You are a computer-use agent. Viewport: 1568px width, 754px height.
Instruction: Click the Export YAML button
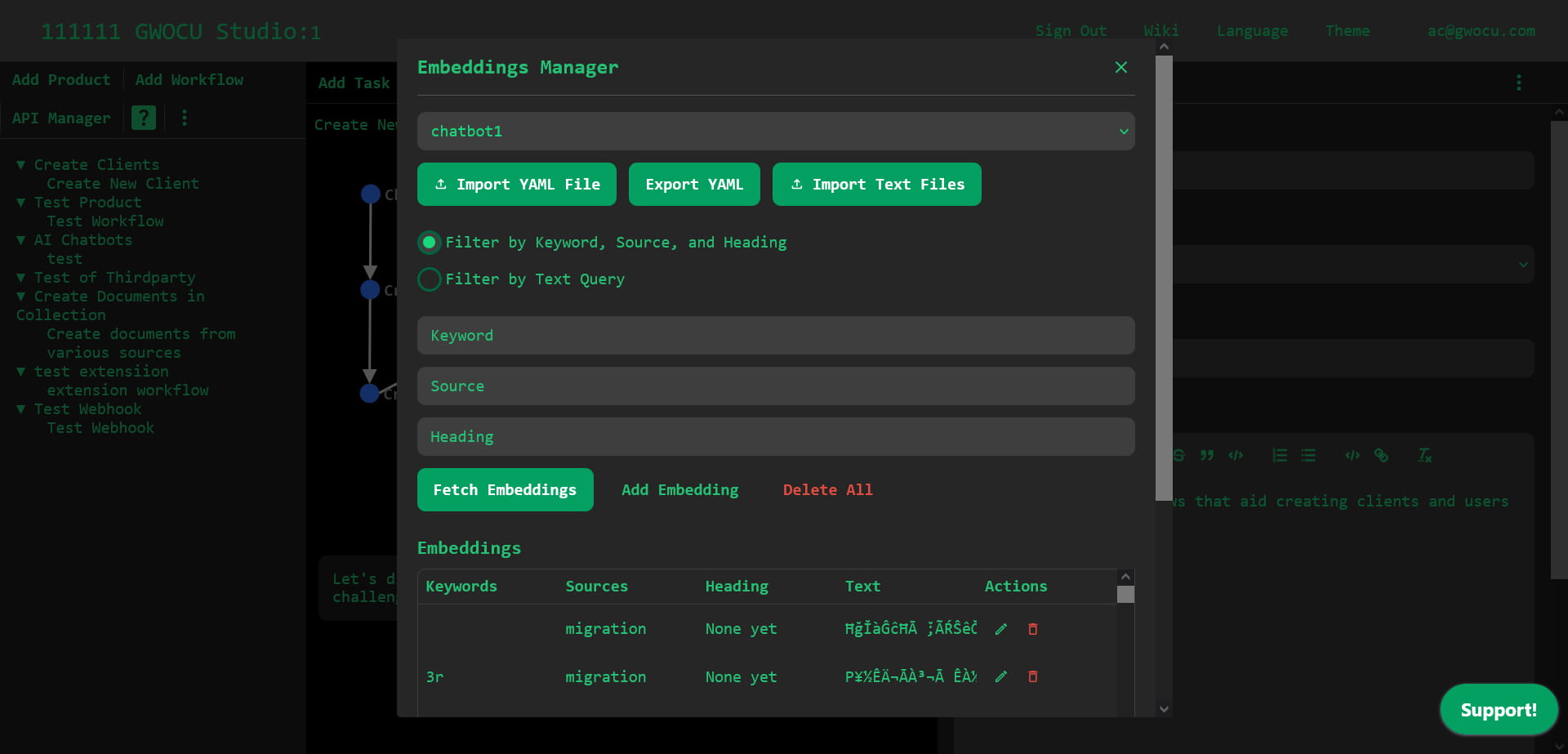tap(694, 185)
